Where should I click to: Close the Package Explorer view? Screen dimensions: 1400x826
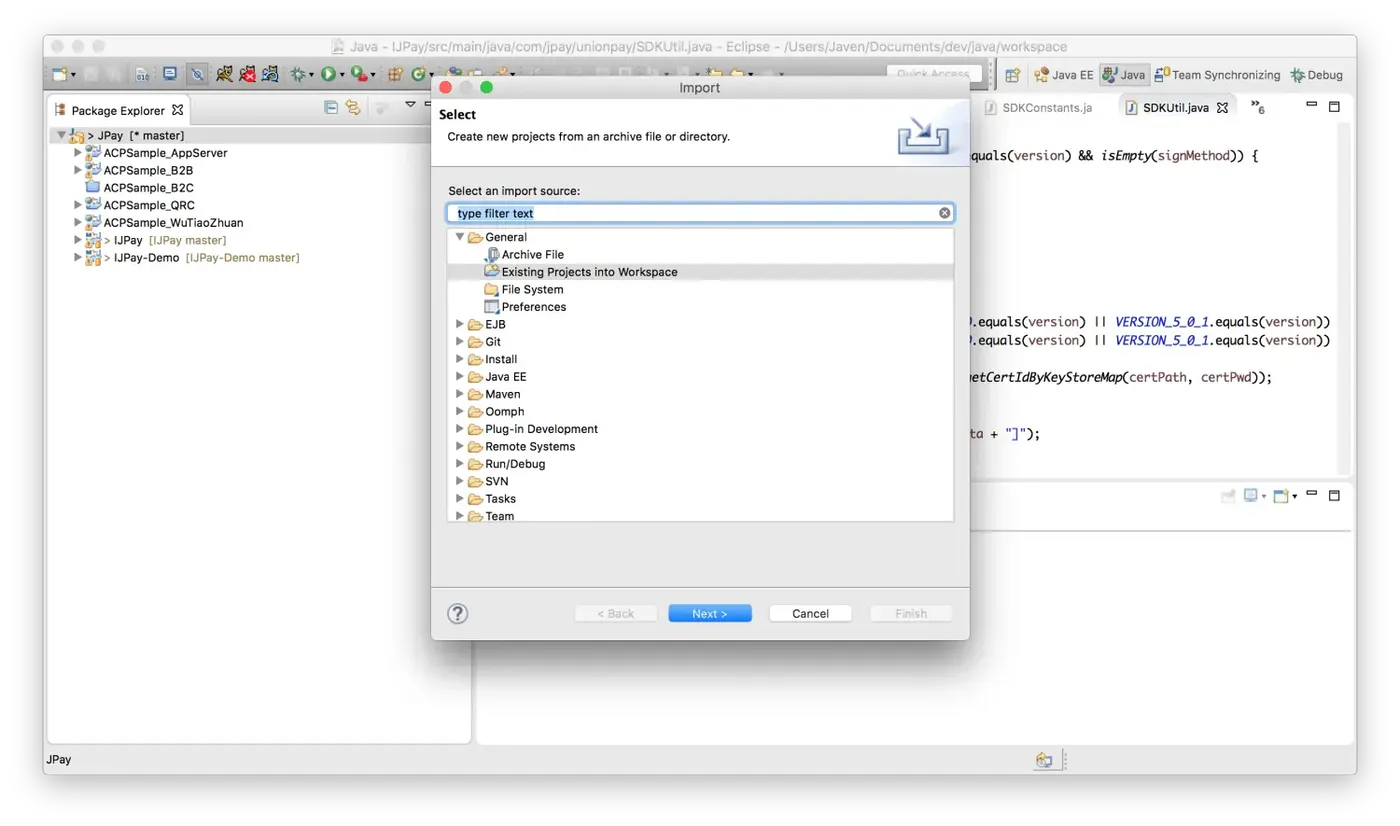point(178,110)
